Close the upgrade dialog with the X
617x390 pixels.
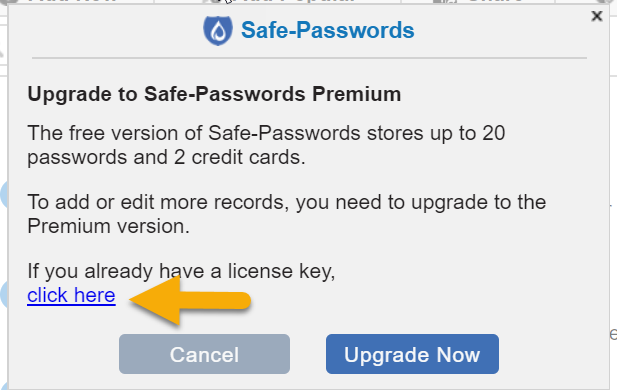click(597, 16)
